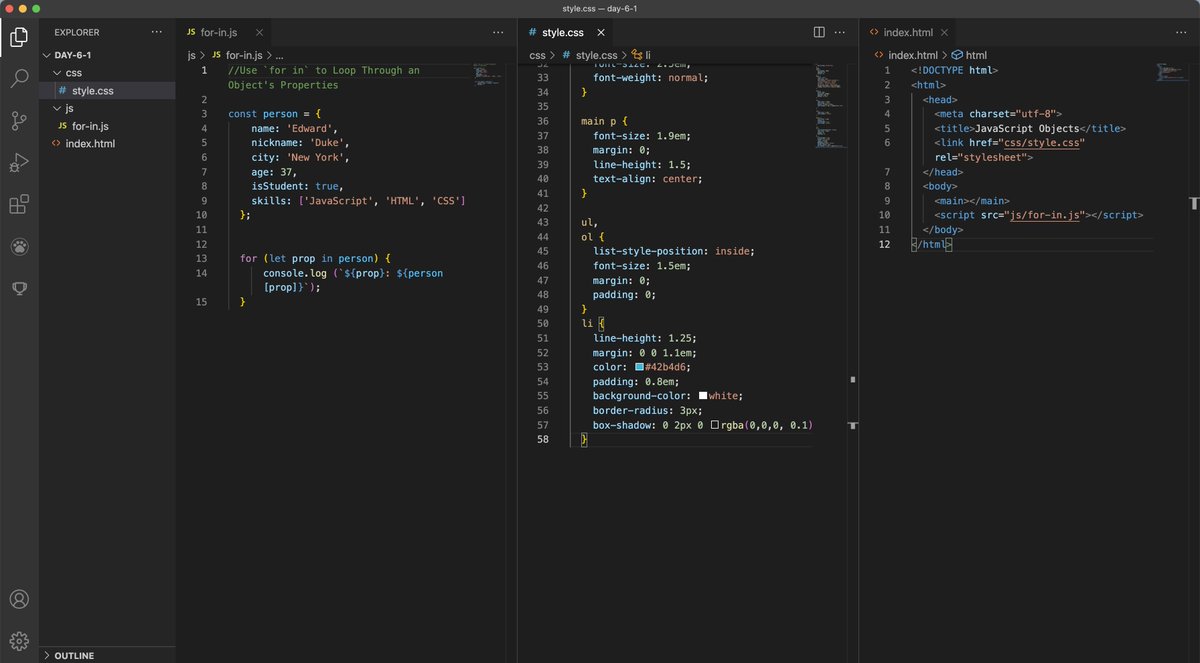Click the 'list-style-position: inside;' line
The width and height of the screenshot is (1200, 663).
[x=673, y=251]
